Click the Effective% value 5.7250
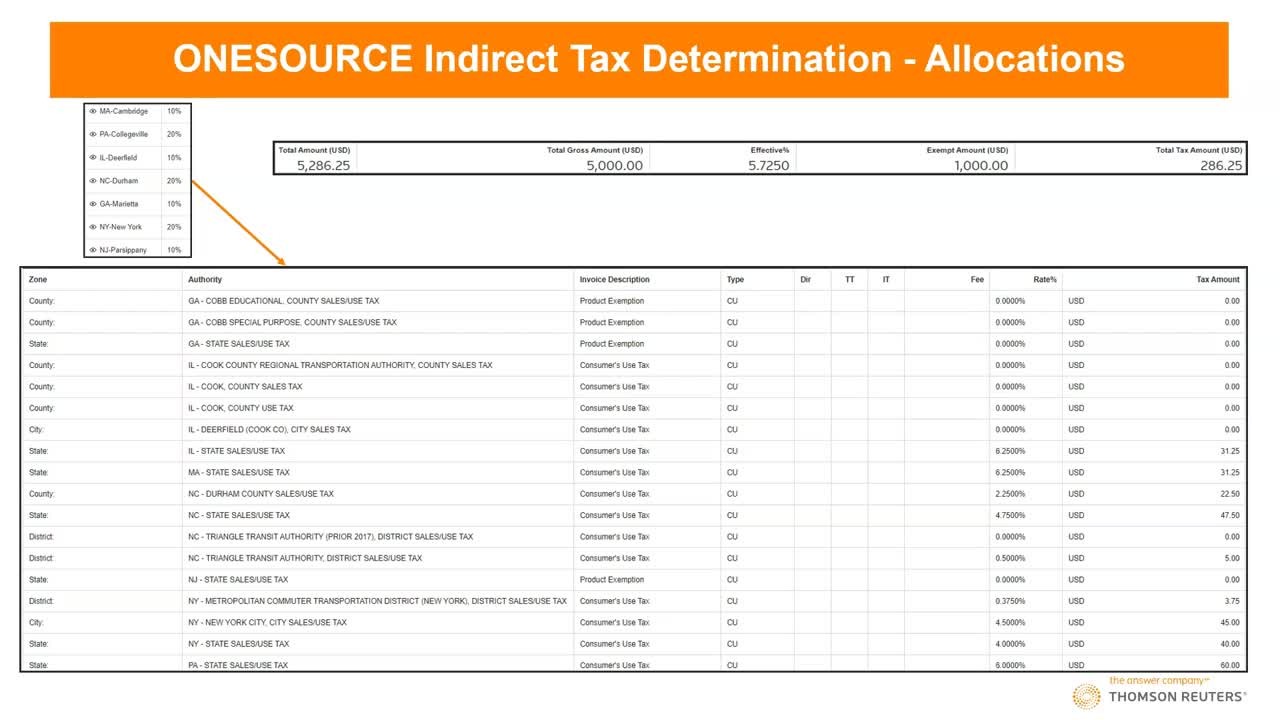Screen dimensions: 1280x720 click(768, 166)
